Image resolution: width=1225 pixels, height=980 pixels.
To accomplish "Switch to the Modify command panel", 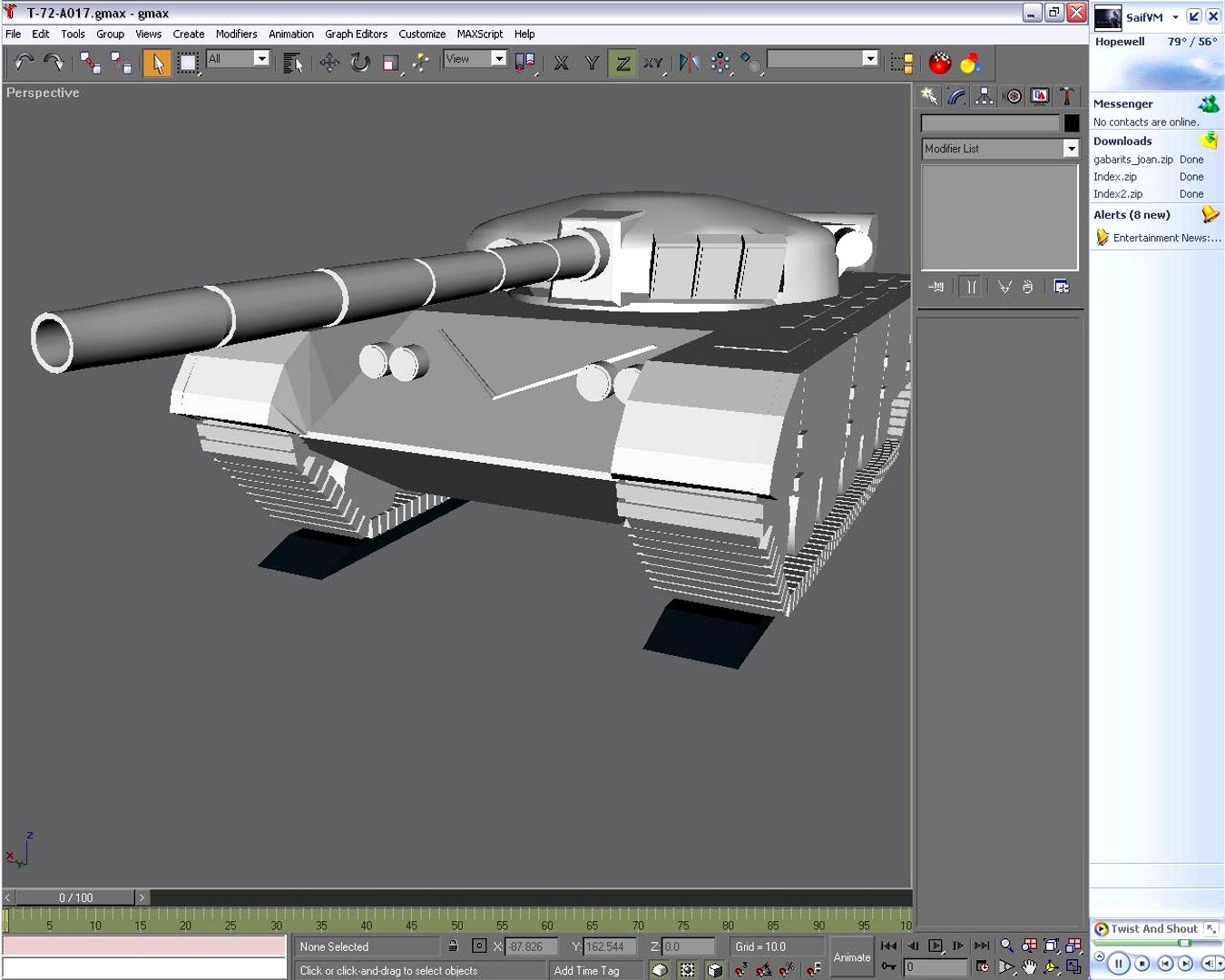I will (x=955, y=95).
